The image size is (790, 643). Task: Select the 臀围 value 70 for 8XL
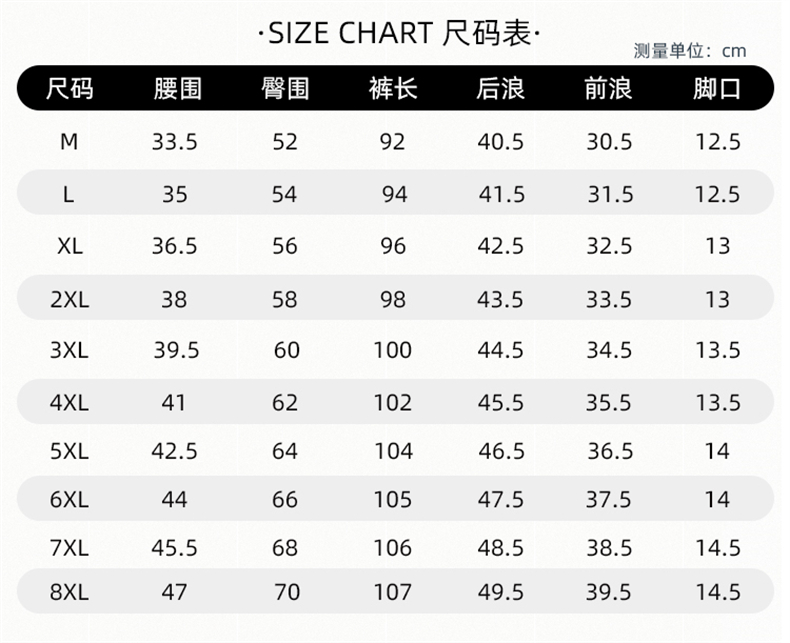click(286, 592)
